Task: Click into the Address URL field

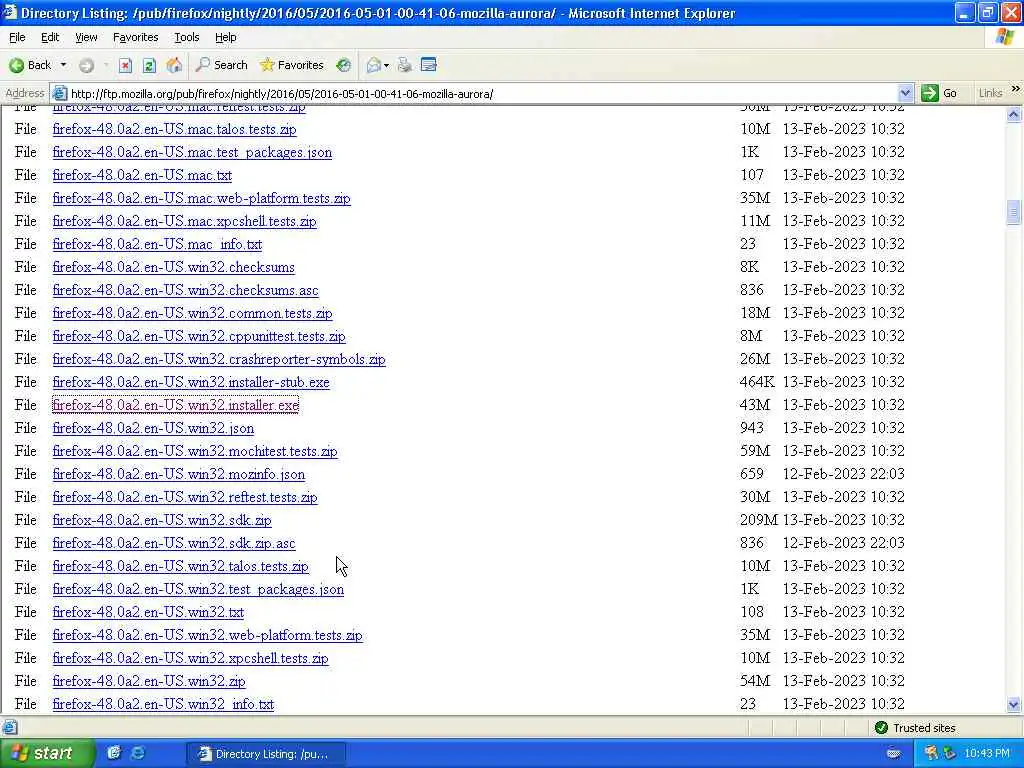Action: [x=483, y=93]
